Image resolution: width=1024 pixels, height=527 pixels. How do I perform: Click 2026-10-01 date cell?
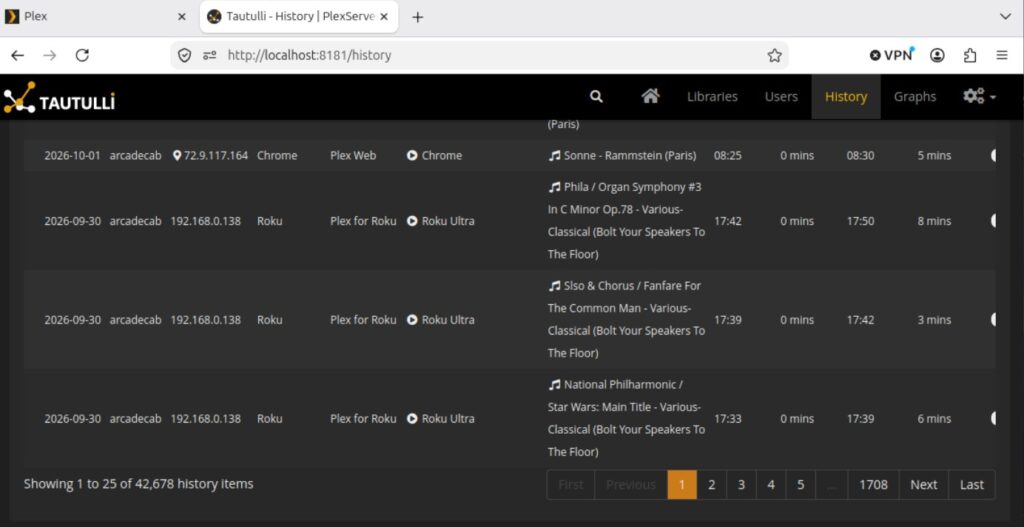click(72, 155)
